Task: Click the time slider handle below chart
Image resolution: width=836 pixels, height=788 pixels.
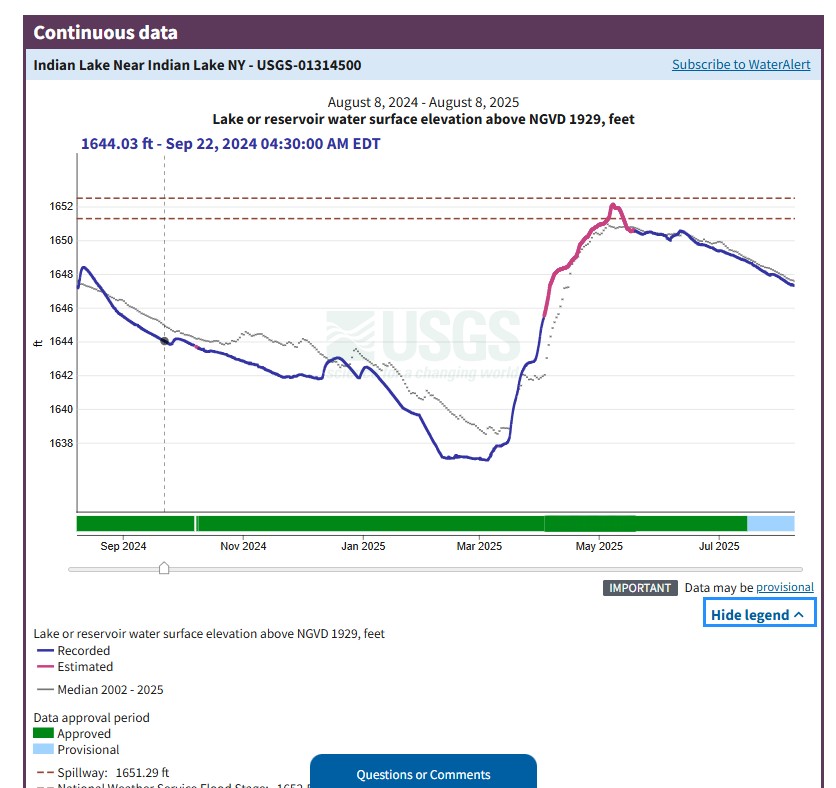Action: (164, 569)
